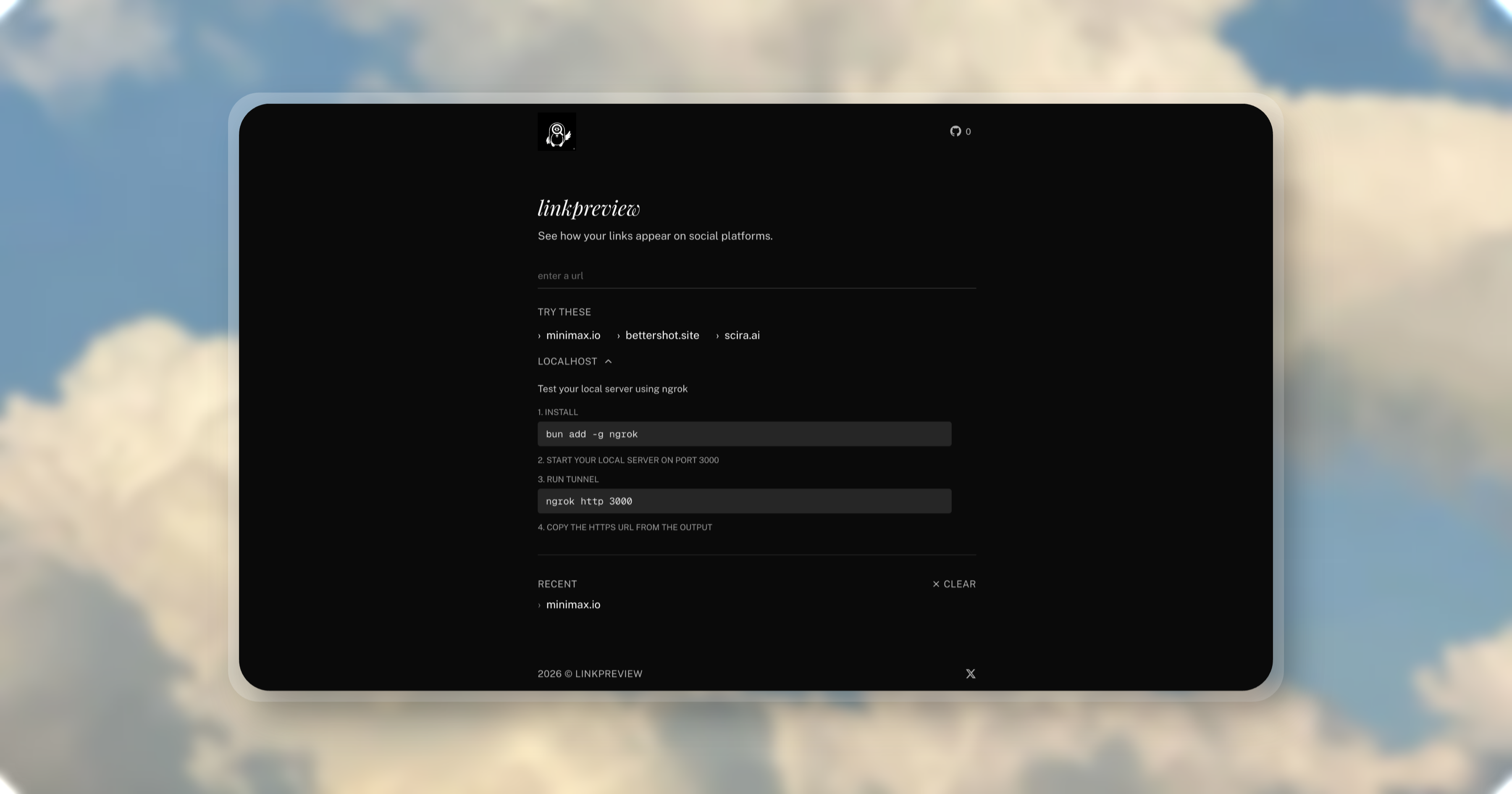
Task: Open the GitHub star count link
Action: point(960,131)
